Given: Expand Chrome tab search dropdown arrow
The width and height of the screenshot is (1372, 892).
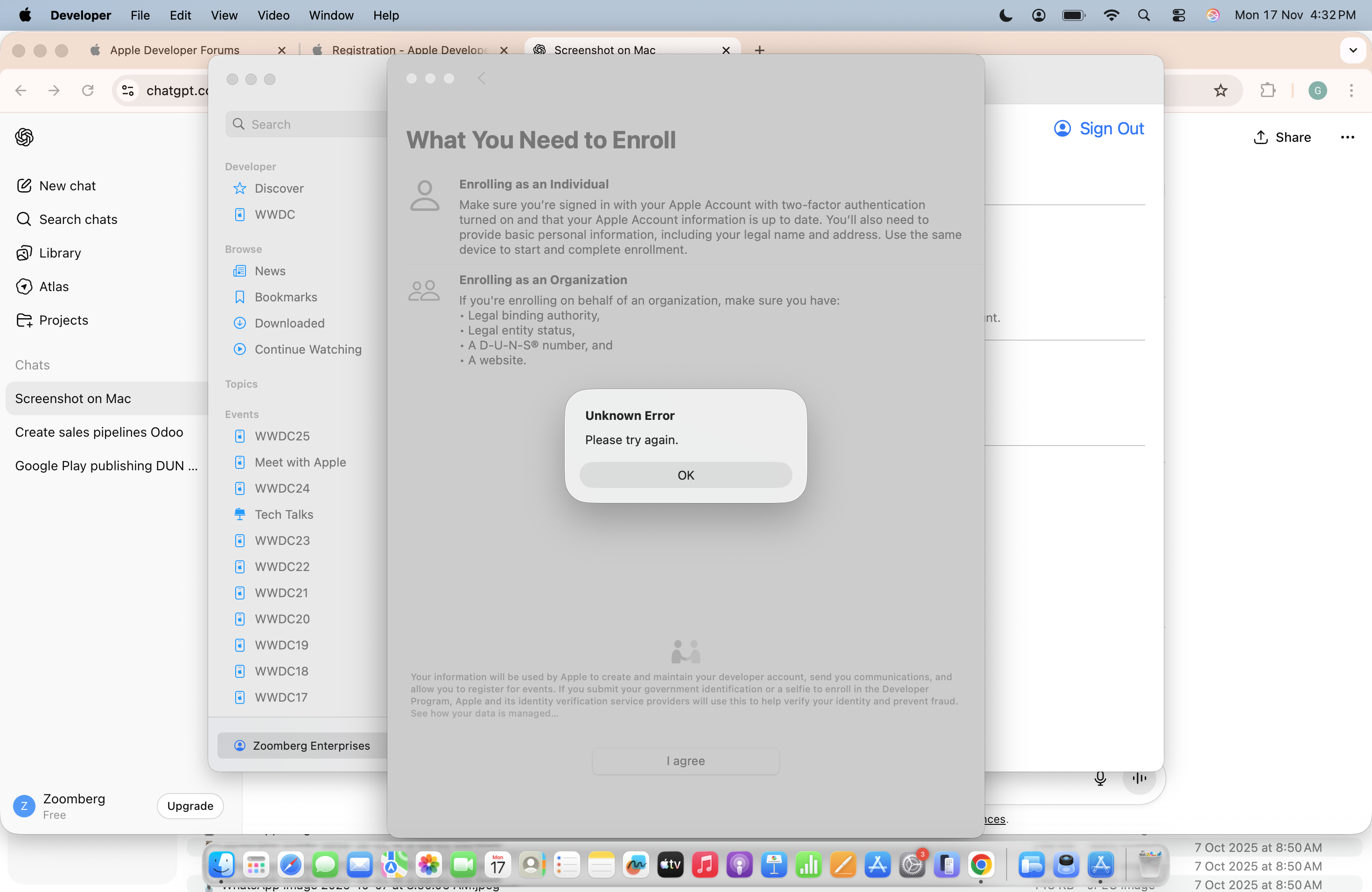Looking at the screenshot, I should 1352,50.
